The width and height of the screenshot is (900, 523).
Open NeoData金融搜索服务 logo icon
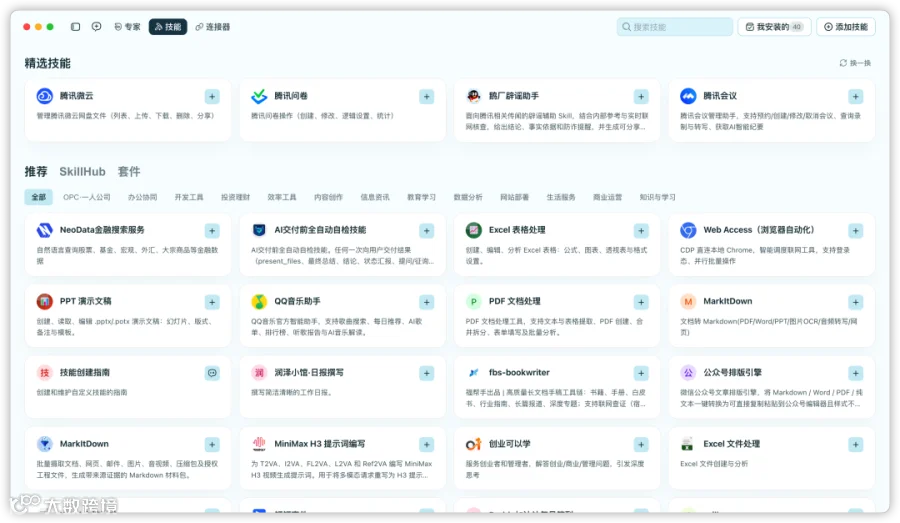click(45, 230)
